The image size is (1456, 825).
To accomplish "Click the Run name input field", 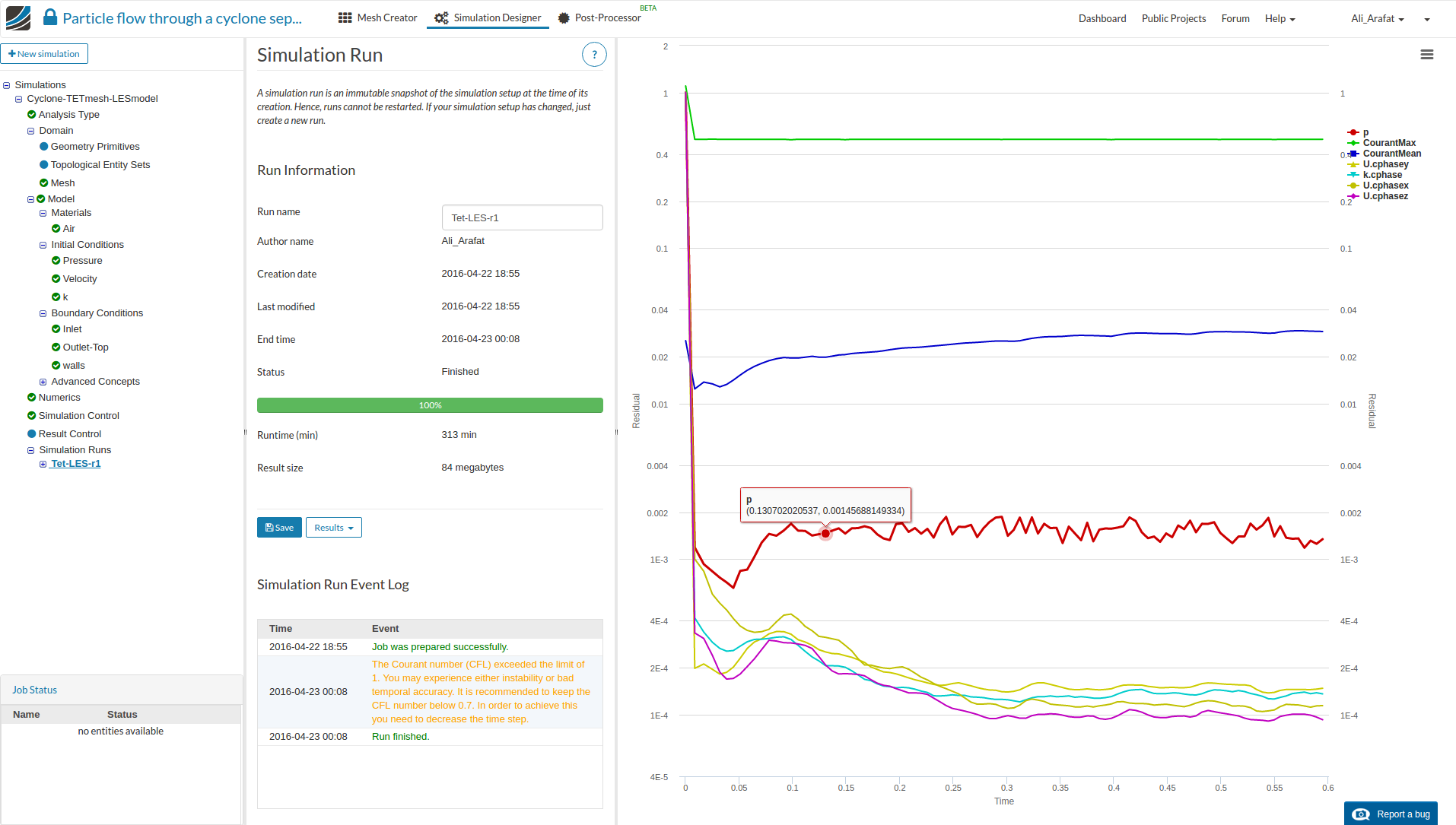I will 522,218.
